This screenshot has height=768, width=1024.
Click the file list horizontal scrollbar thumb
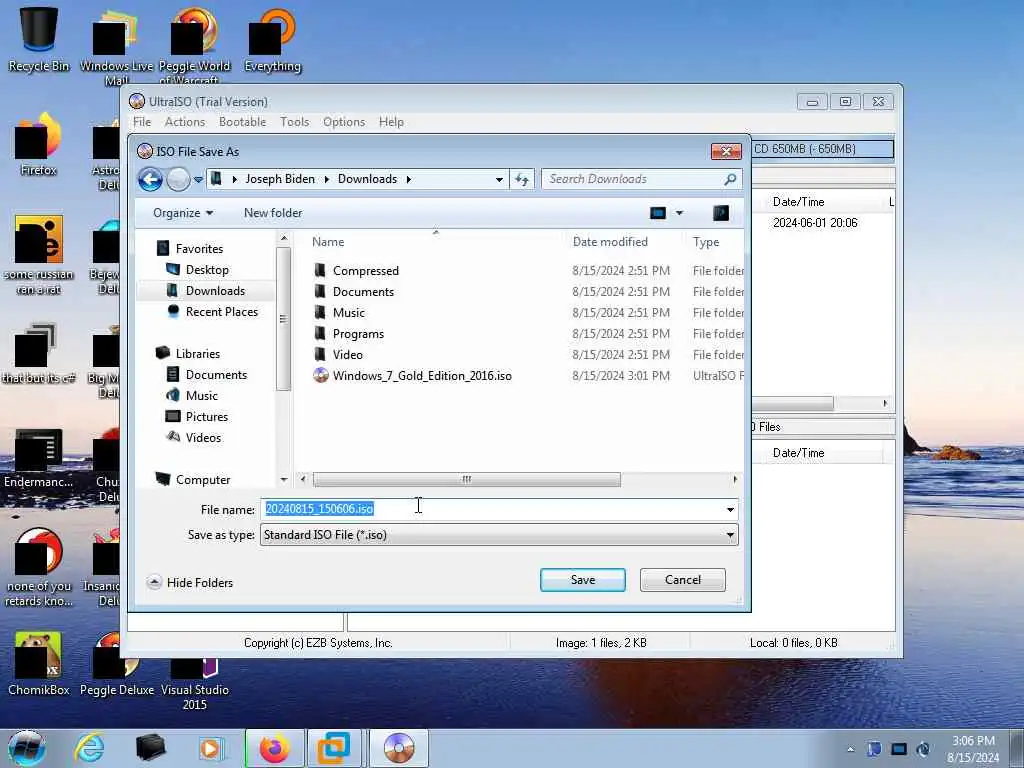click(x=466, y=479)
